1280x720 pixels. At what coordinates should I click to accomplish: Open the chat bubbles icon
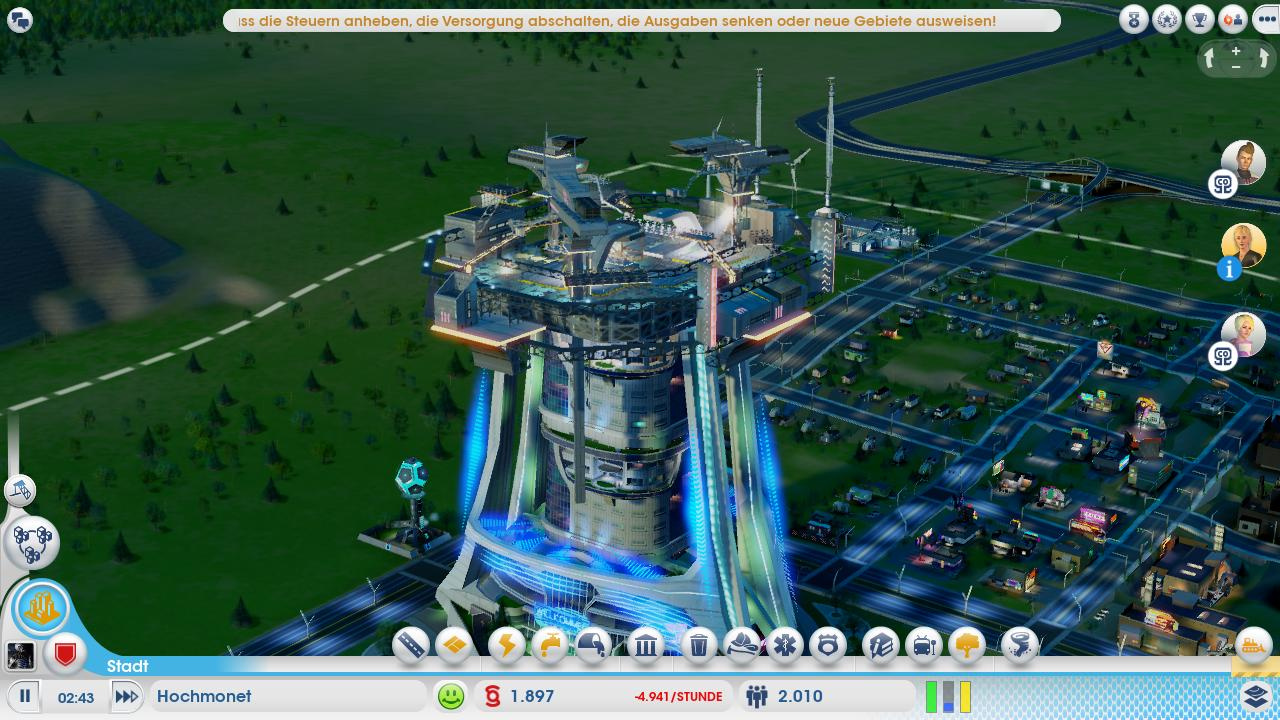19,20
